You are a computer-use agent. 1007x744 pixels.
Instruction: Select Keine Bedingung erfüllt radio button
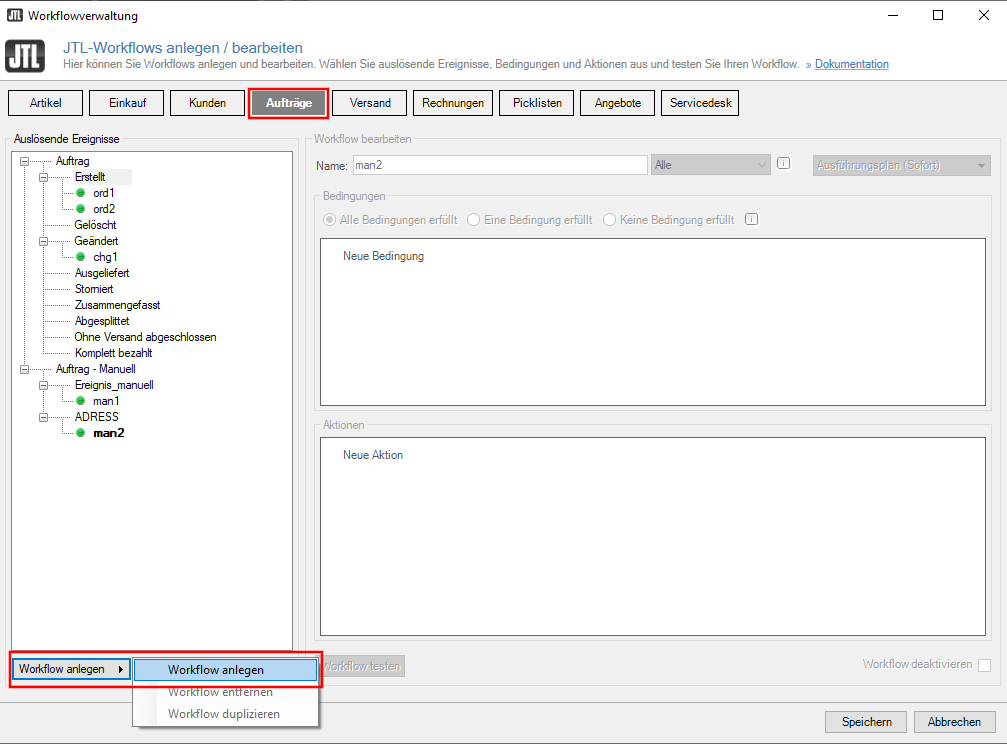pyautogui.click(x=609, y=220)
